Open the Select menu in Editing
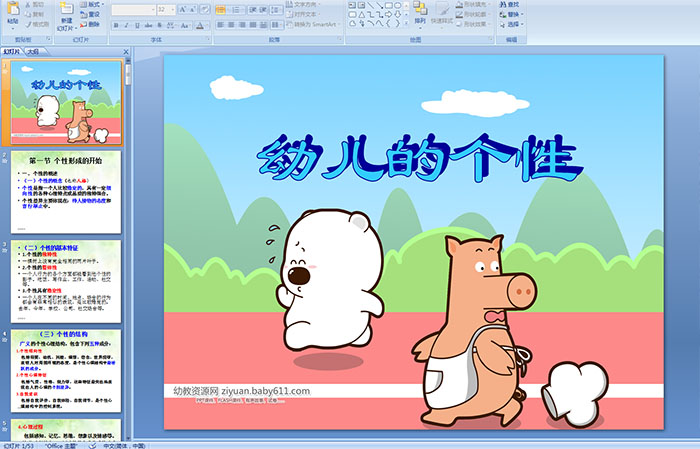The width and height of the screenshot is (700, 449). [511, 24]
